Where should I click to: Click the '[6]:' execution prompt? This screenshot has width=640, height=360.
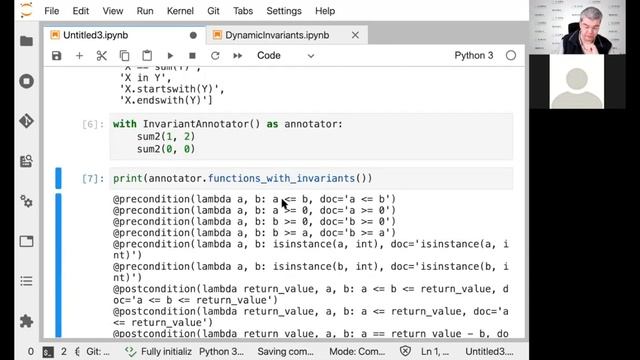coord(93,124)
